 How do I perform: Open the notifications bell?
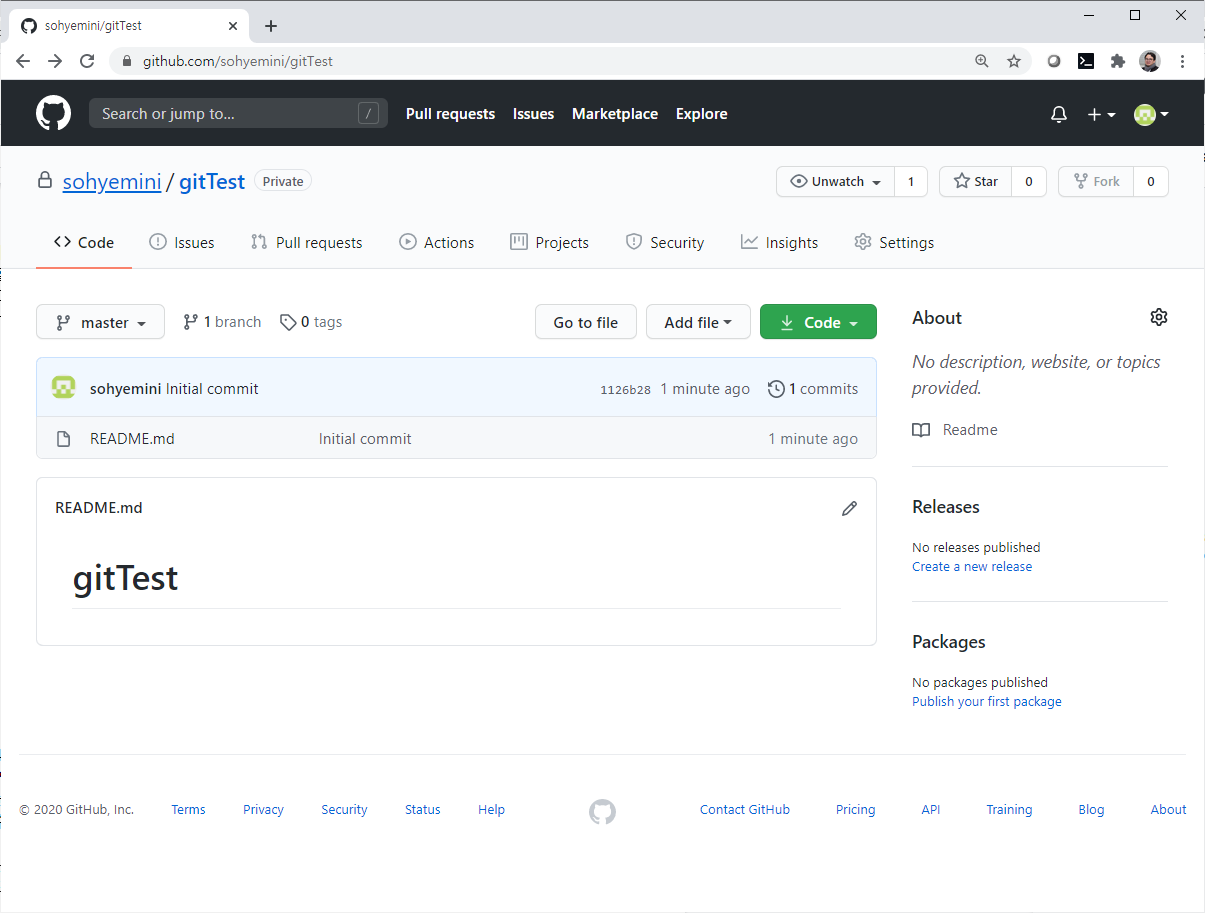(1059, 114)
